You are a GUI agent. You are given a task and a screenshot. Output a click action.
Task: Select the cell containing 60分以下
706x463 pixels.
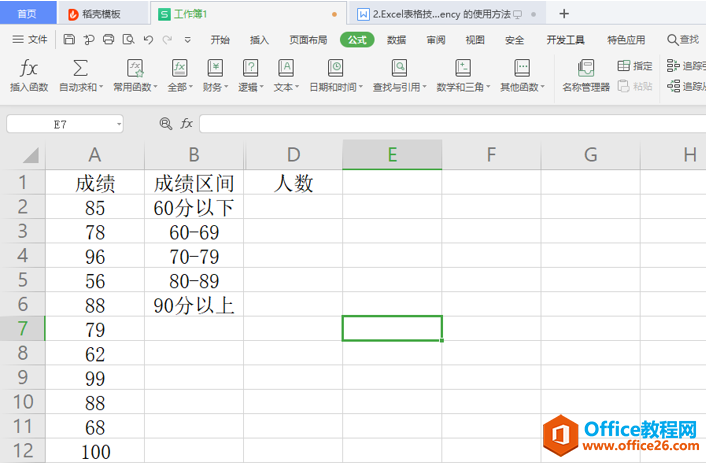[x=194, y=207]
